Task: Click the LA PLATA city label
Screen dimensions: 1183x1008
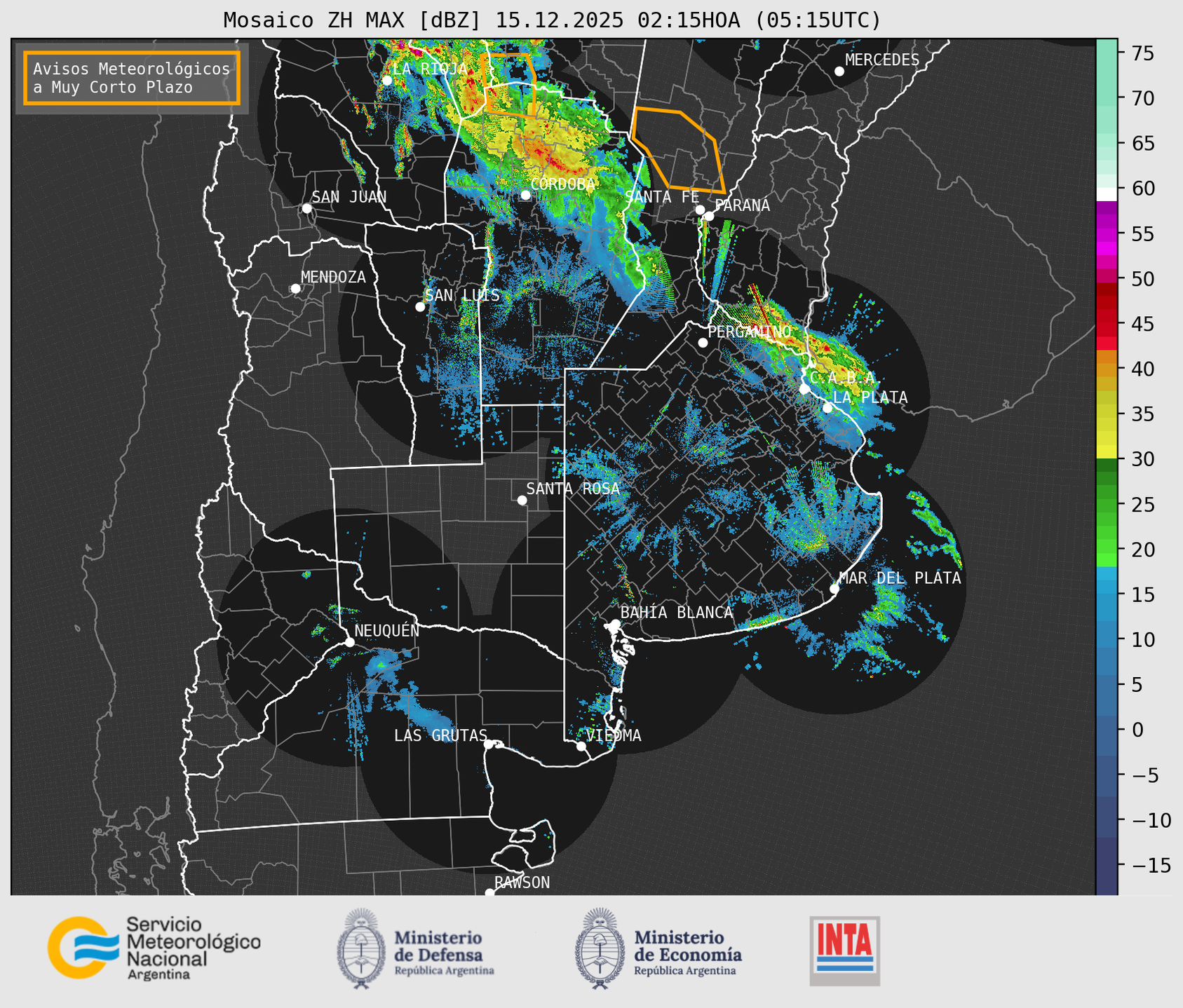Action: pos(870,397)
